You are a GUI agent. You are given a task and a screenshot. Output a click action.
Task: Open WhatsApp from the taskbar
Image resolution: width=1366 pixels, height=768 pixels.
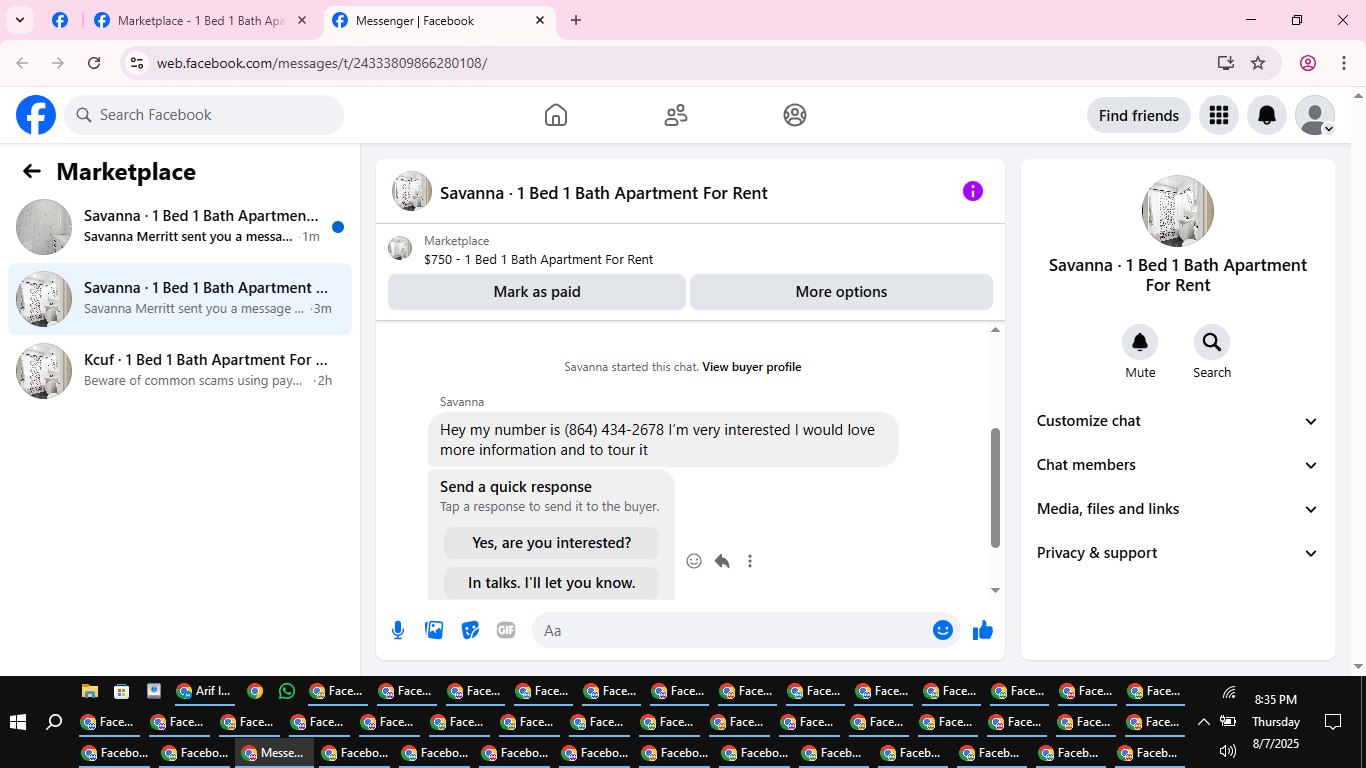point(288,691)
